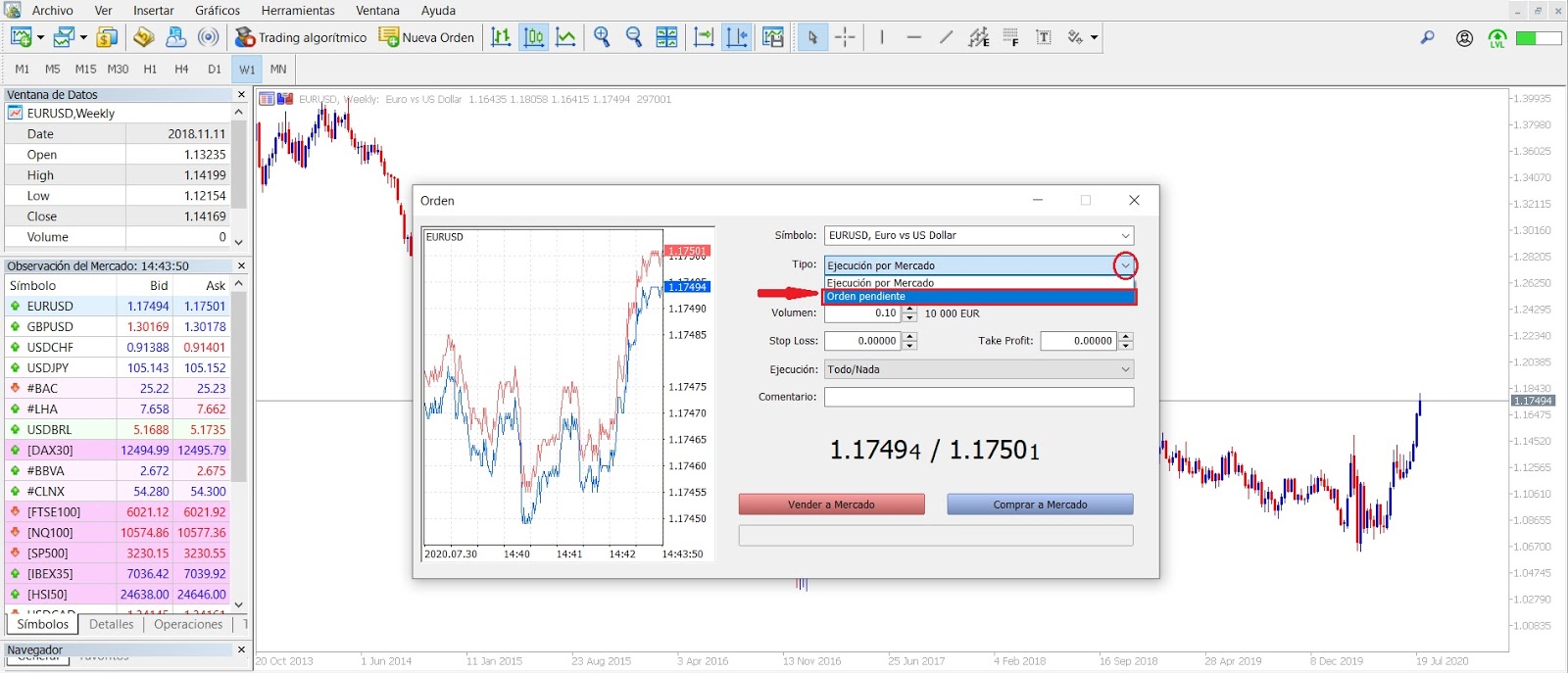Open the search magnifier icon
This screenshot has height=673, width=1568.
click(x=1428, y=37)
